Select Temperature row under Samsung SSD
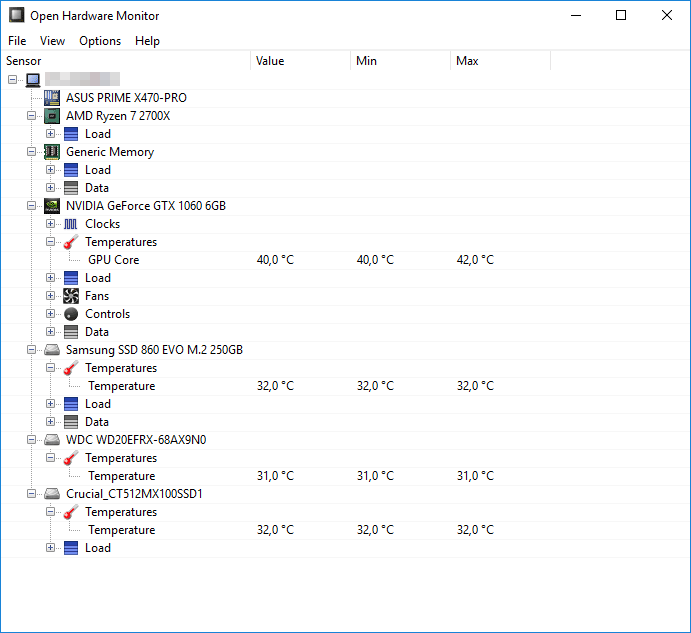Screen dimensions: 691x633 click(346, 386)
